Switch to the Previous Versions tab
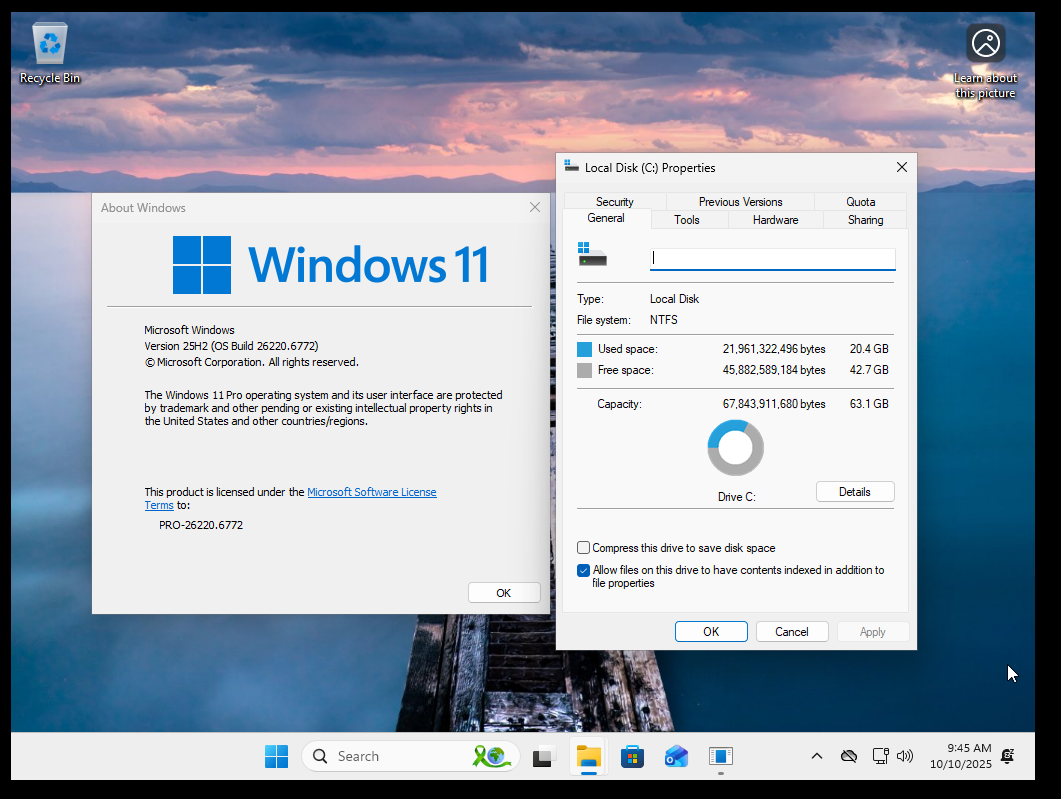Screen dimensions: 1061x799 740,202
